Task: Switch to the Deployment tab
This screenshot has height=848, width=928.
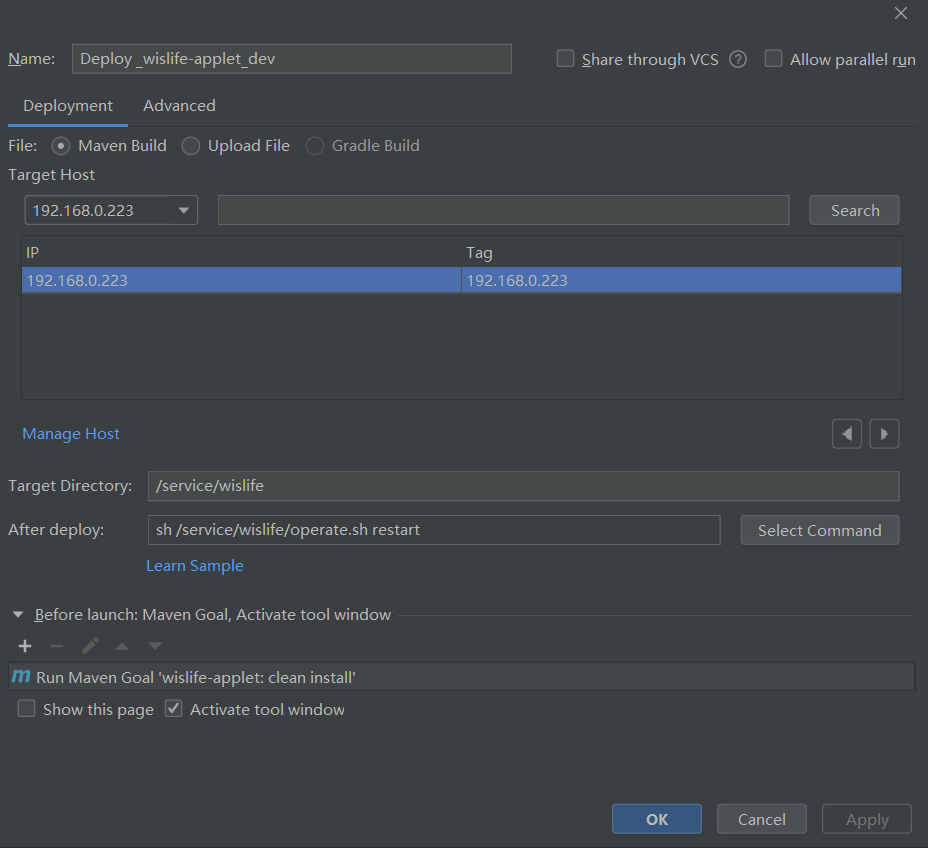Action: point(67,105)
